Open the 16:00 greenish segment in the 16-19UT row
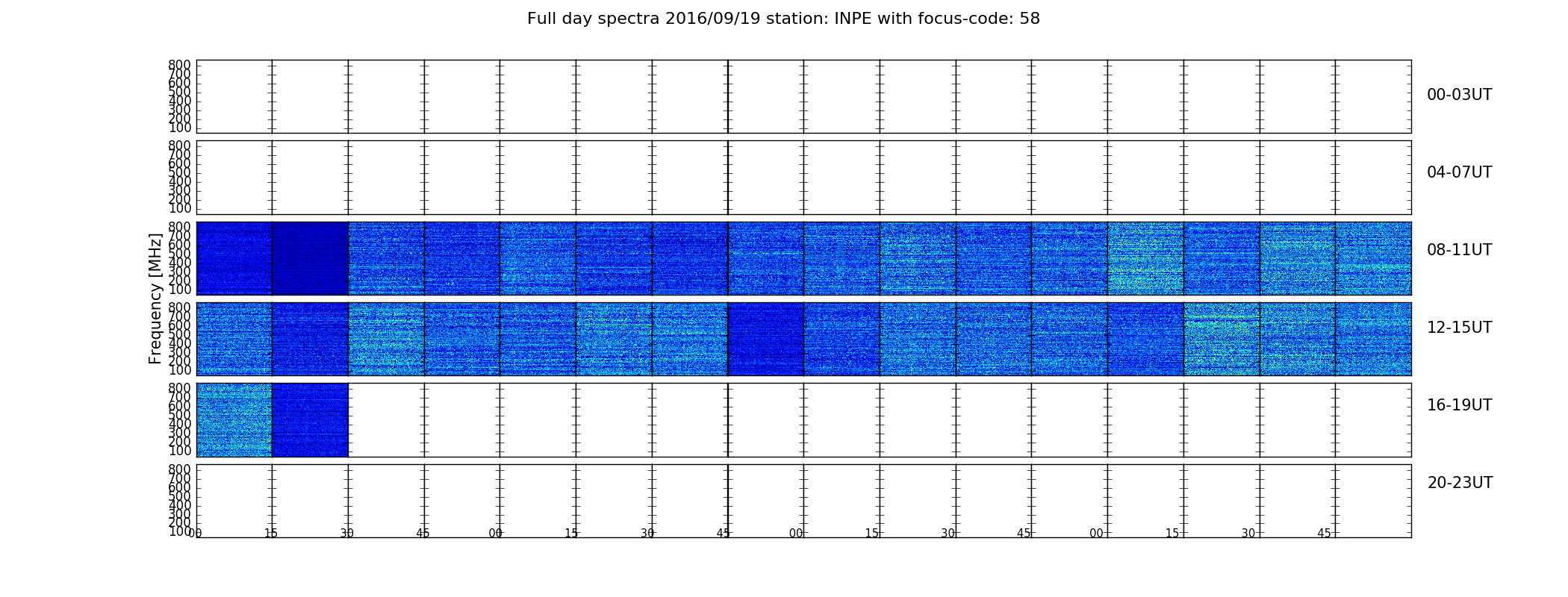 [x=234, y=420]
